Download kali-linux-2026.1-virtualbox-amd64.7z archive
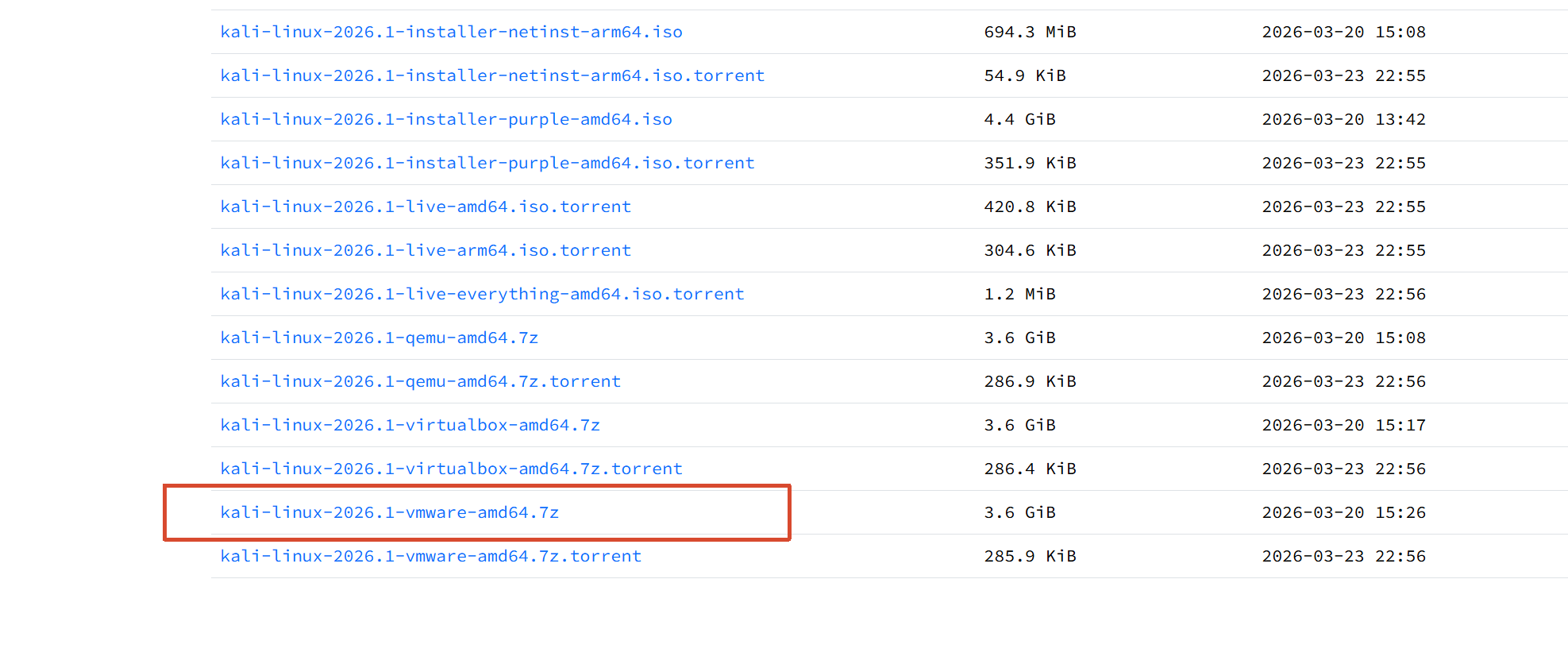Image resolution: width=1568 pixels, height=664 pixels. pyautogui.click(x=410, y=425)
